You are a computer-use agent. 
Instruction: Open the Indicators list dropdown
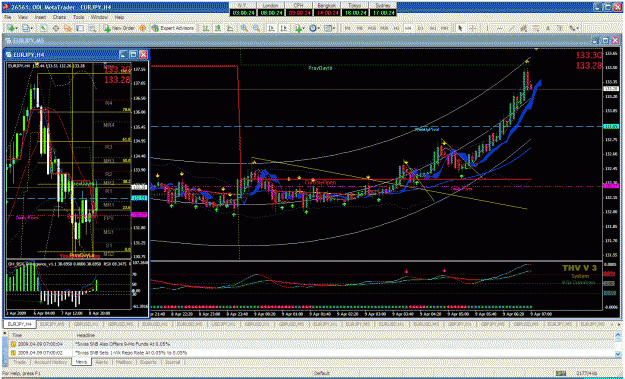coord(299,28)
